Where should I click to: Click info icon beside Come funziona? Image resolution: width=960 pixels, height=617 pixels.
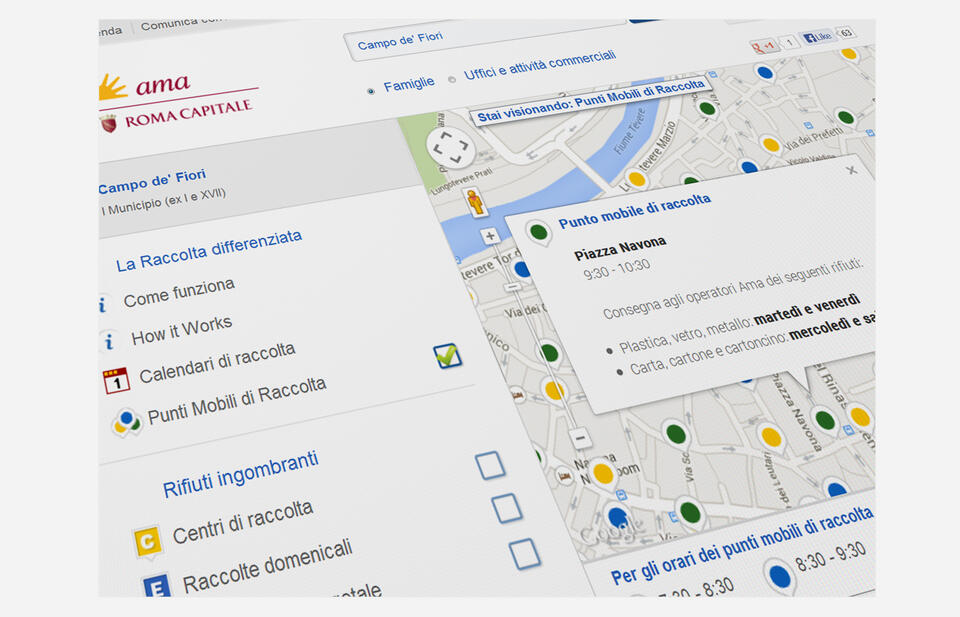103,304
